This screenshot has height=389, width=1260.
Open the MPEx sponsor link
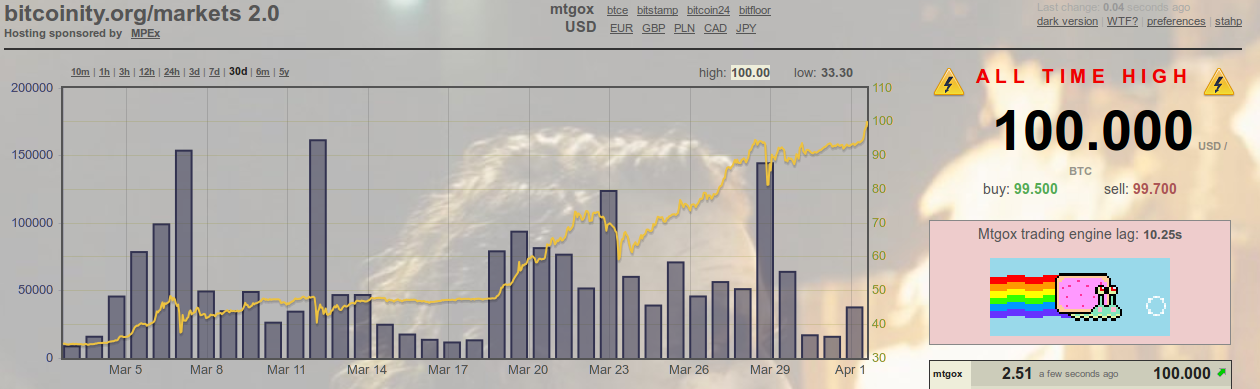(x=145, y=33)
